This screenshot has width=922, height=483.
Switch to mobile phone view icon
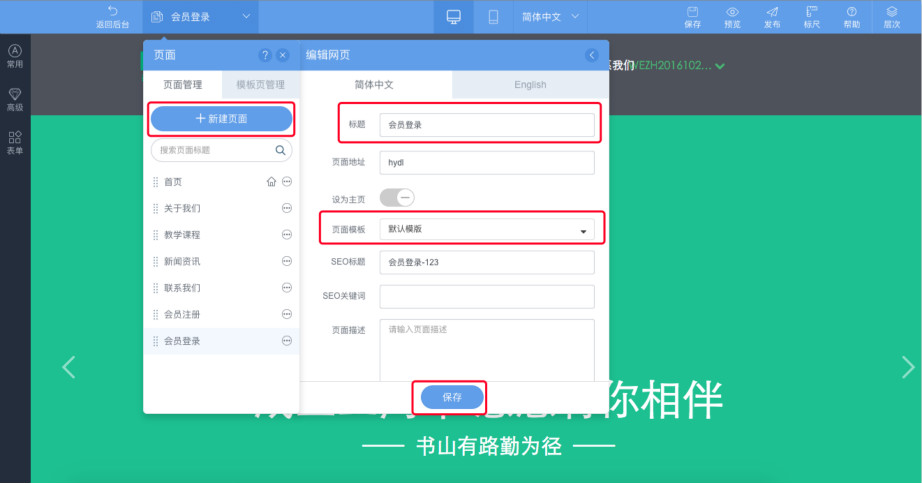point(493,17)
